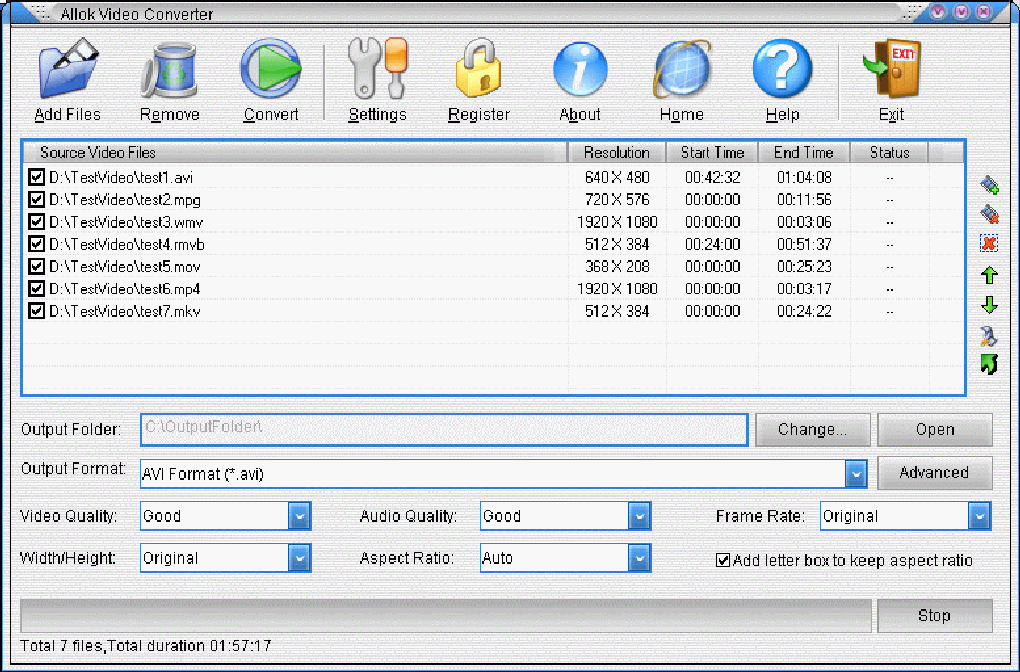Expand the Output Format dropdown
Image resolution: width=1020 pixels, height=672 pixels.
(856, 474)
